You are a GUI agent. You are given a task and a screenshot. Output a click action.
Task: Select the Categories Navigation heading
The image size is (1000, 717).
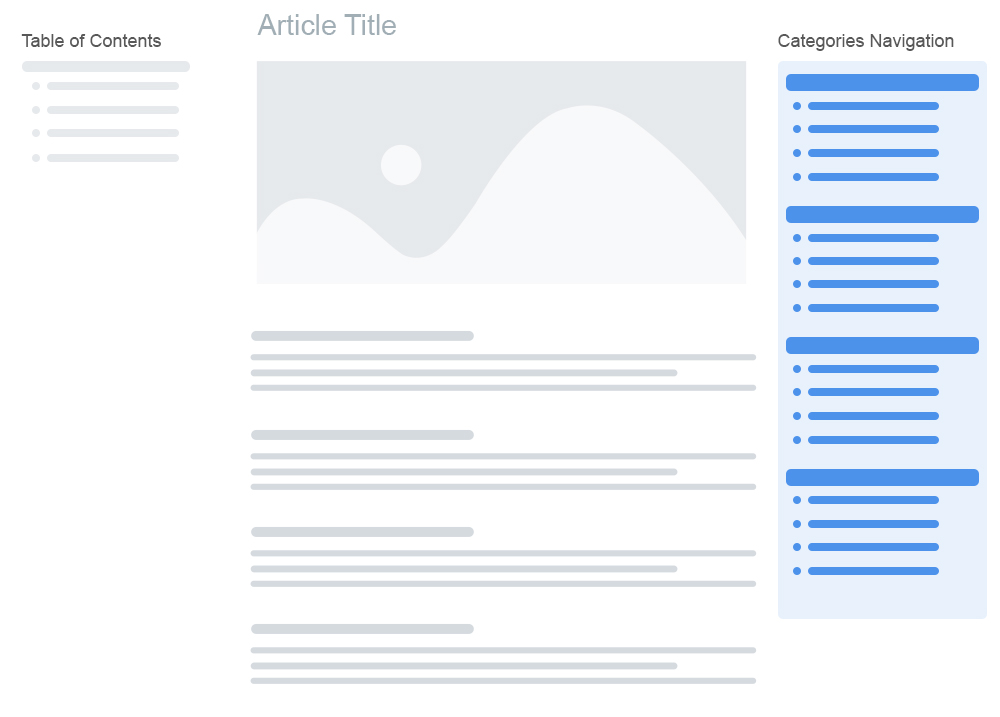[865, 41]
